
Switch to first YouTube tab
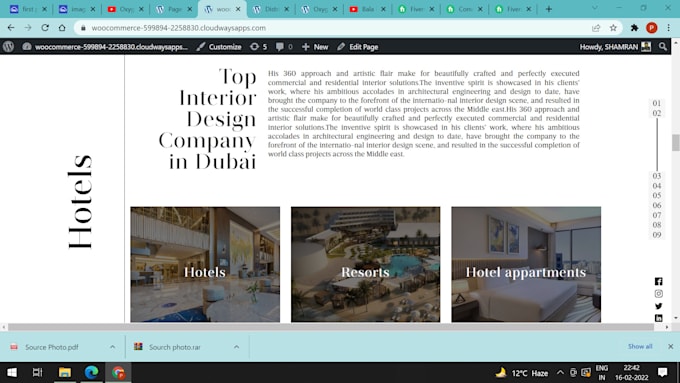(125, 9)
